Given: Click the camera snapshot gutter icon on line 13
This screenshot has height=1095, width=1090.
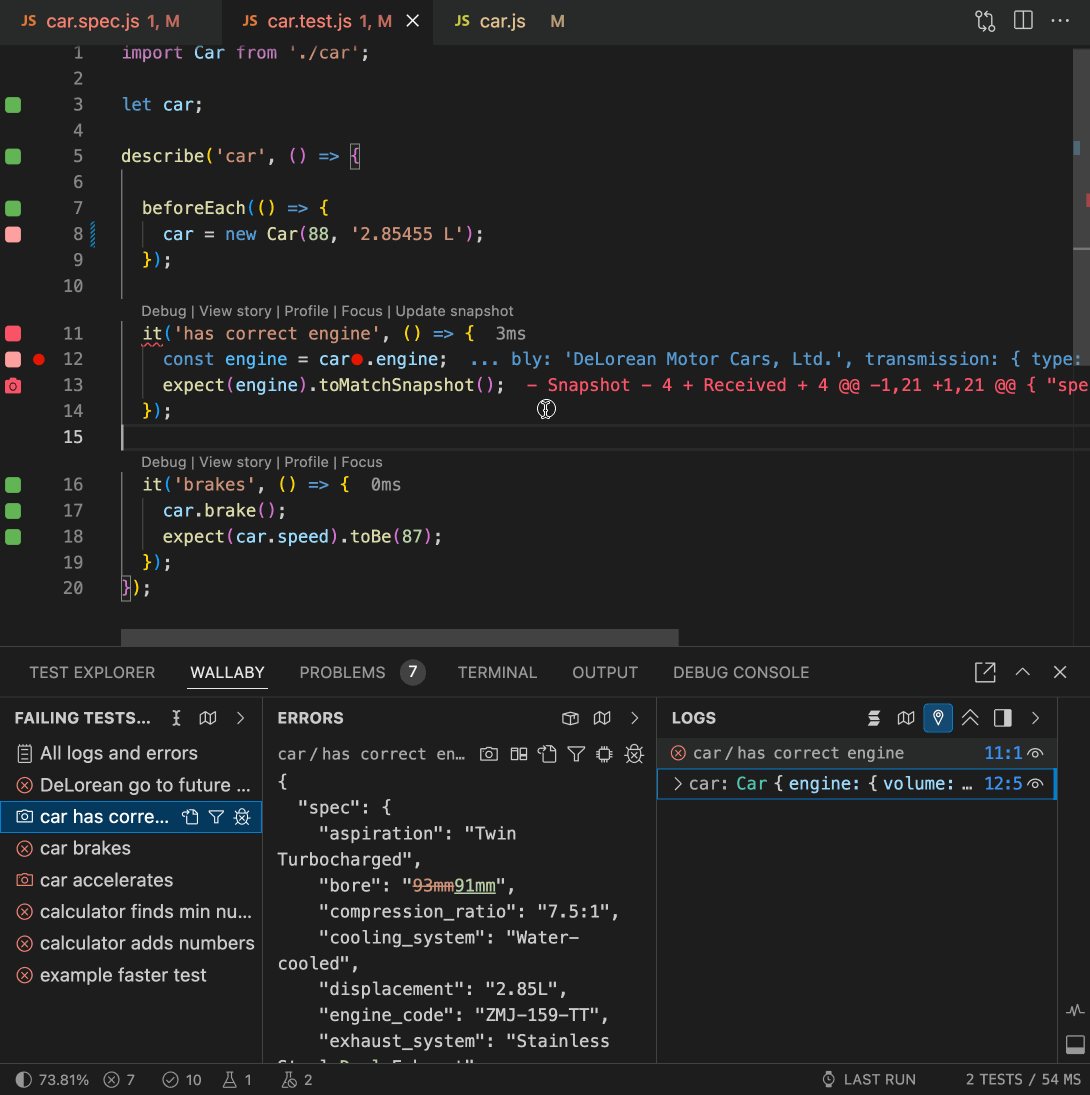Looking at the screenshot, I should 13,385.
